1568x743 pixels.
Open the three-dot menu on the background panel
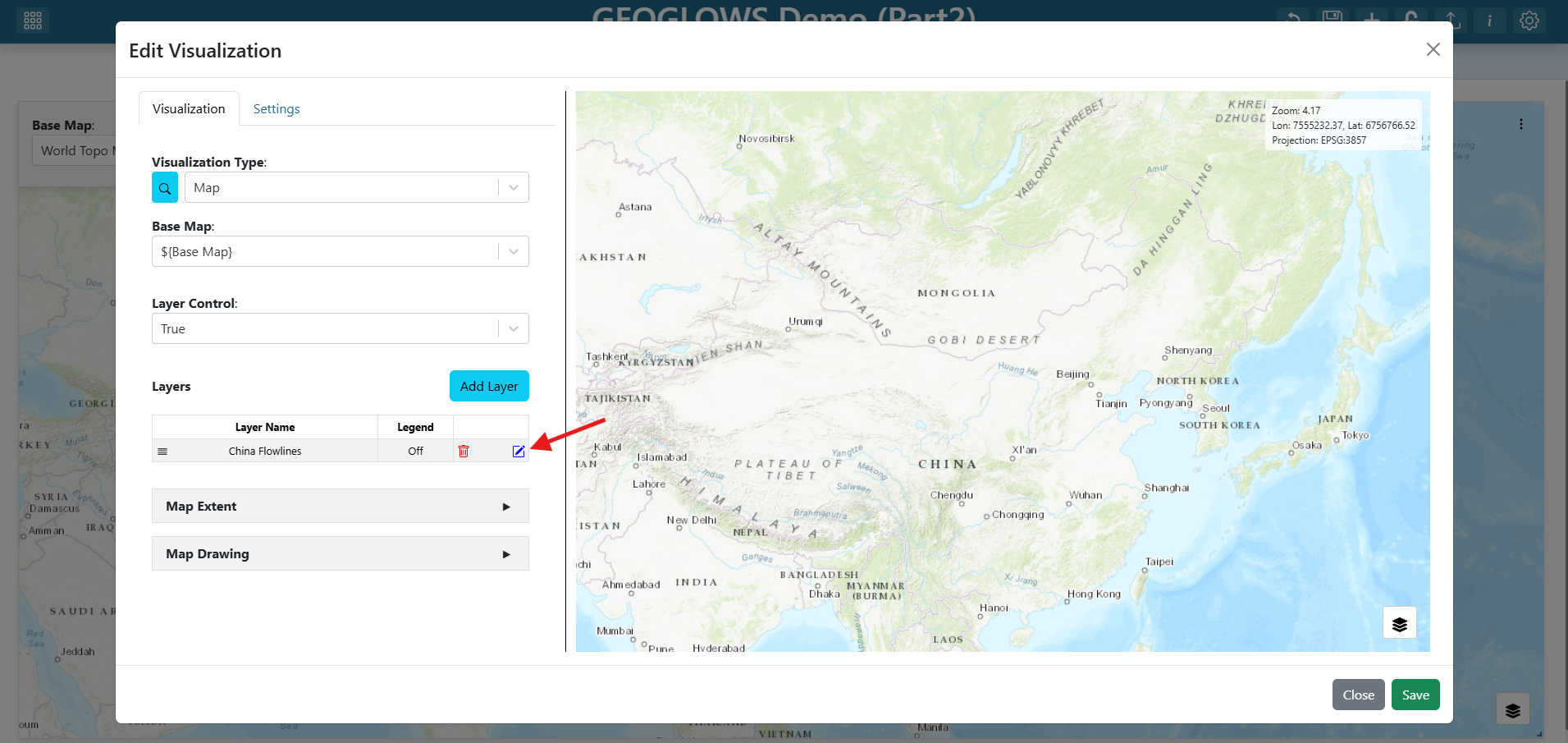pyautogui.click(x=1521, y=124)
